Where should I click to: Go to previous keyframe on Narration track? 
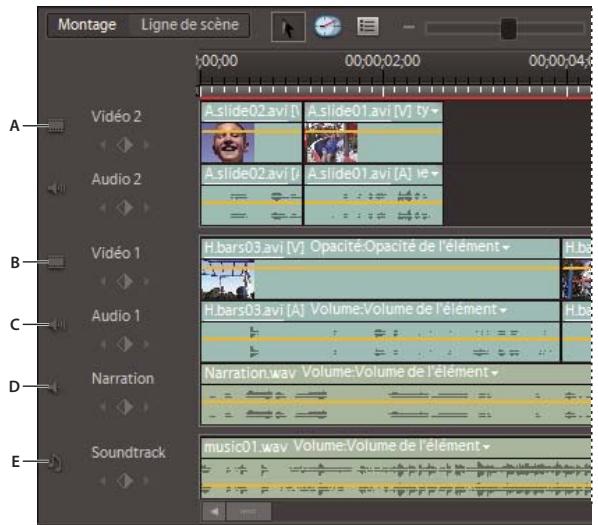point(102,407)
